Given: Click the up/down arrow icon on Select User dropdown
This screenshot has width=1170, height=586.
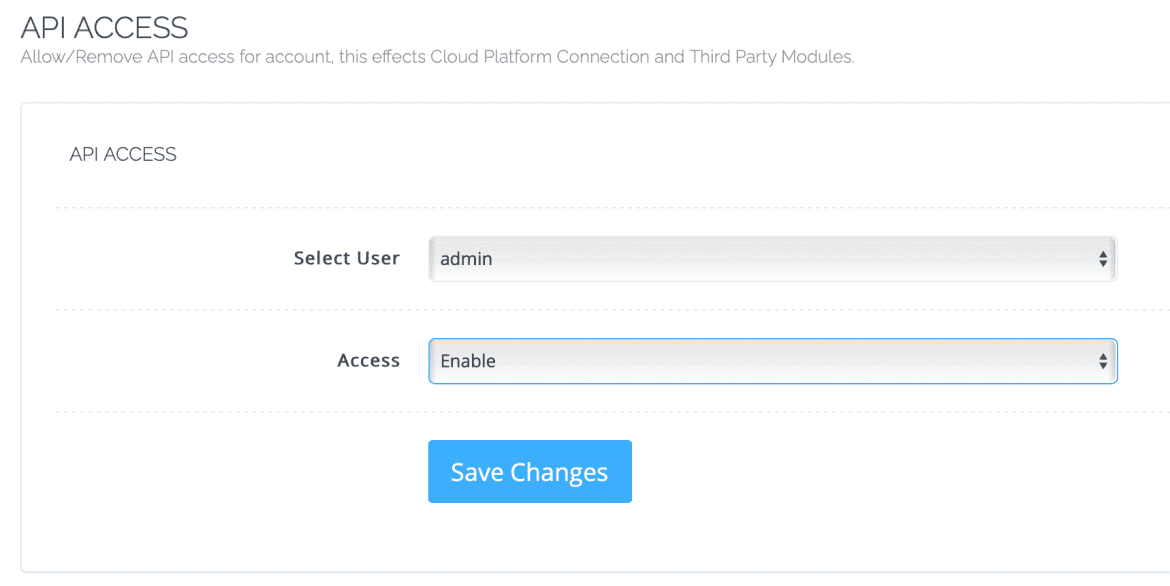Looking at the screenshot, I should [1102, 258].
